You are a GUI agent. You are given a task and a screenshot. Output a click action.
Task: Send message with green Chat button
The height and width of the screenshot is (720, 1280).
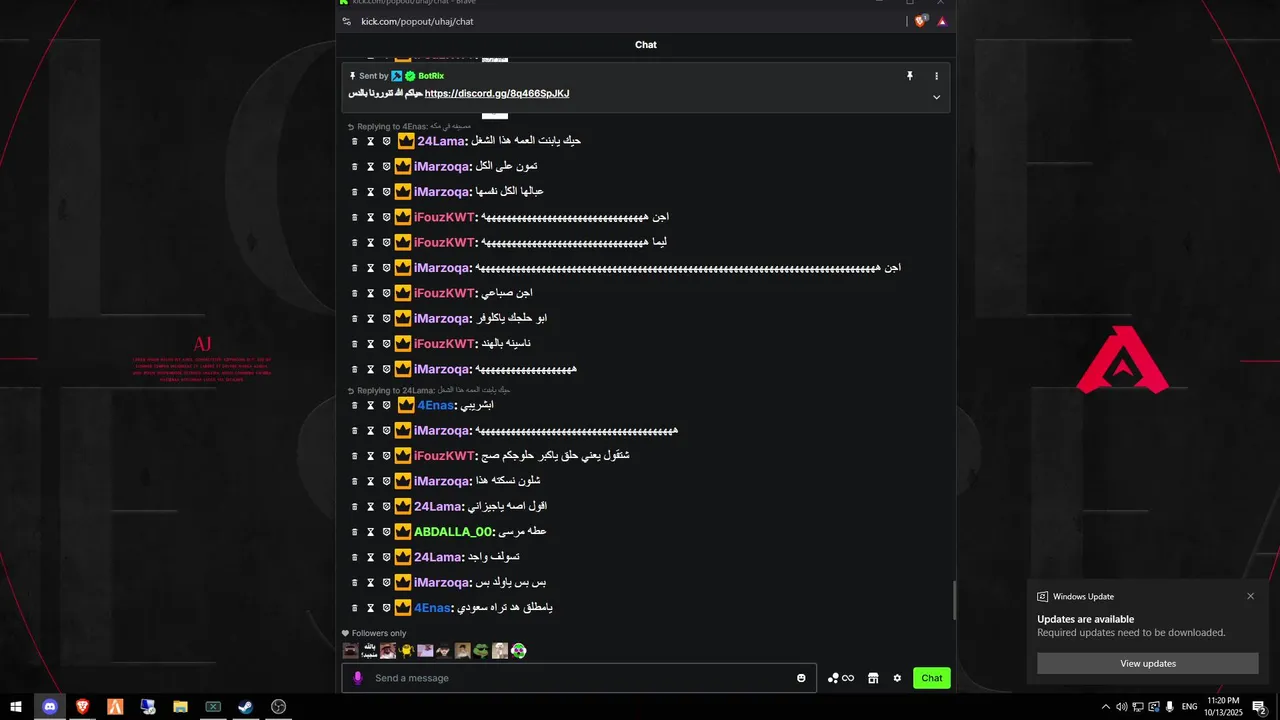pyautogui.click(x=932, y=678)
